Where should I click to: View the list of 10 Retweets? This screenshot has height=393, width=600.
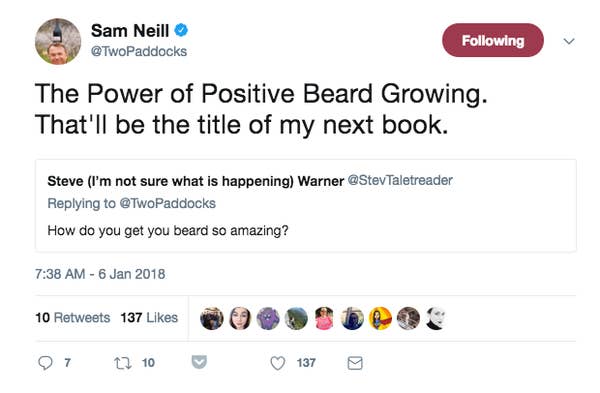73,318
